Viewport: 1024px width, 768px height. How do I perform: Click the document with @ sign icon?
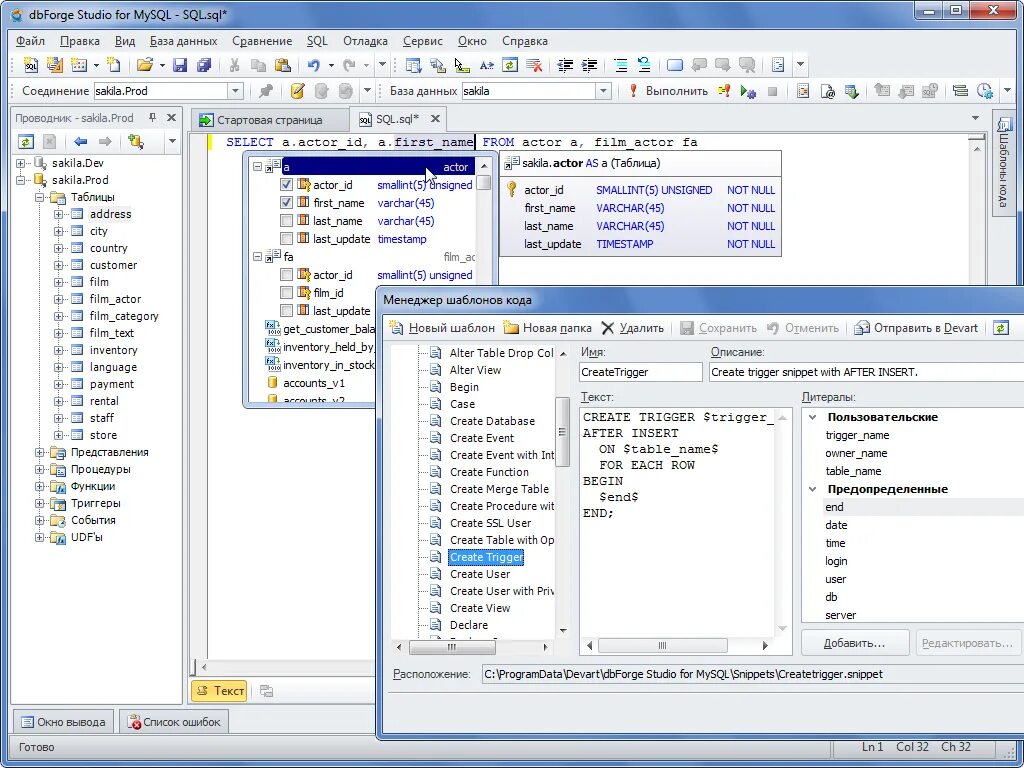[x=827, y=91]
